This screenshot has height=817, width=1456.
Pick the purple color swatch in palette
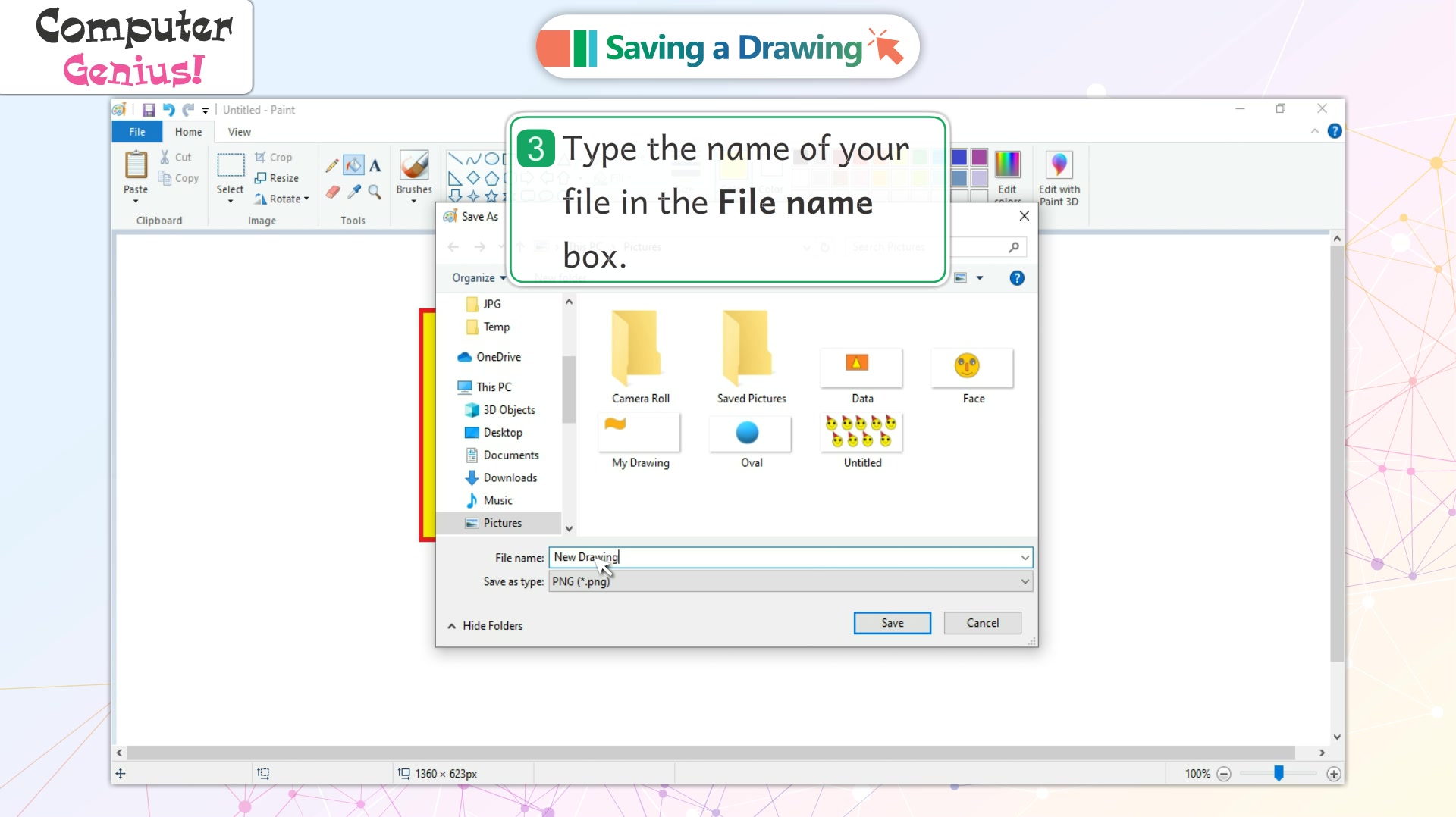[980, 158]
